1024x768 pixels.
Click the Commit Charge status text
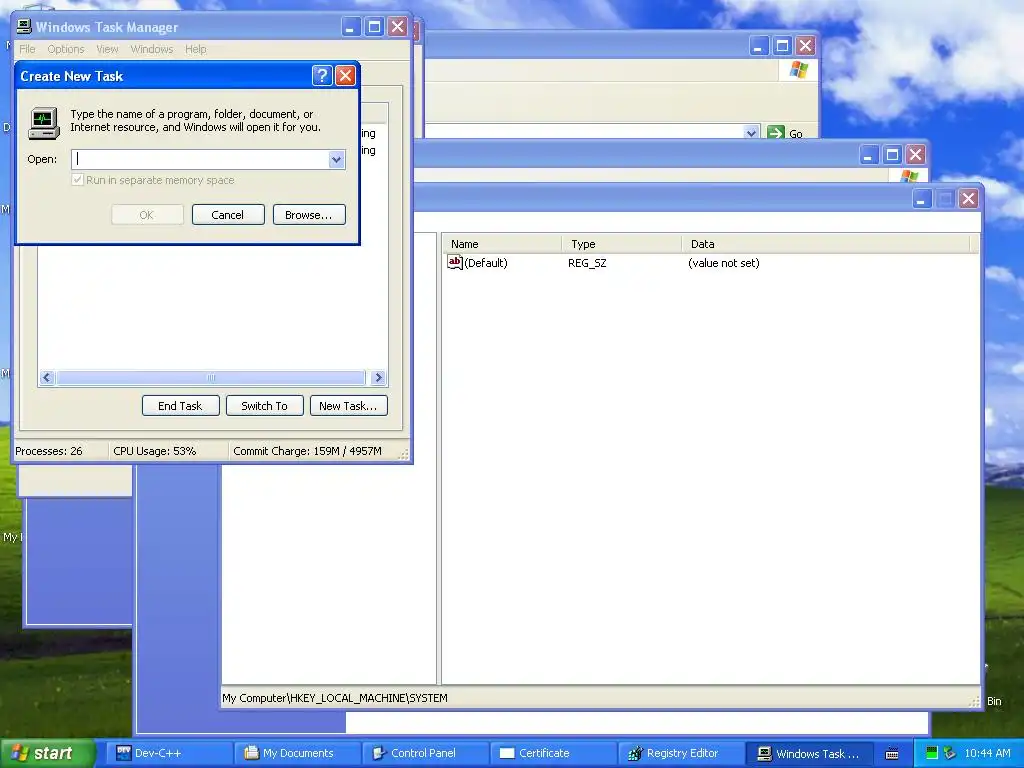(x=308, y=451)
